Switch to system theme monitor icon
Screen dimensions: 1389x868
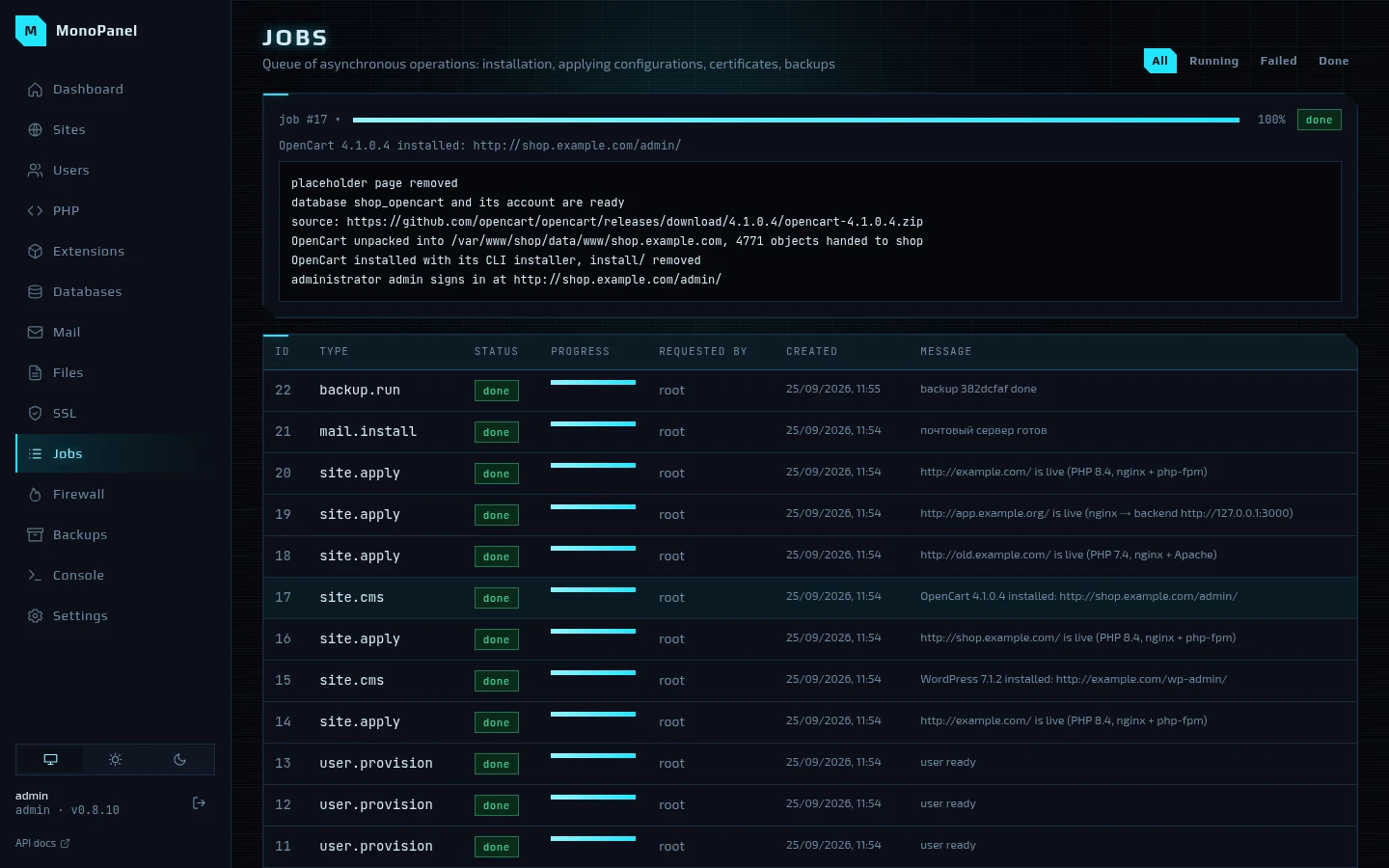coord(50,760)
